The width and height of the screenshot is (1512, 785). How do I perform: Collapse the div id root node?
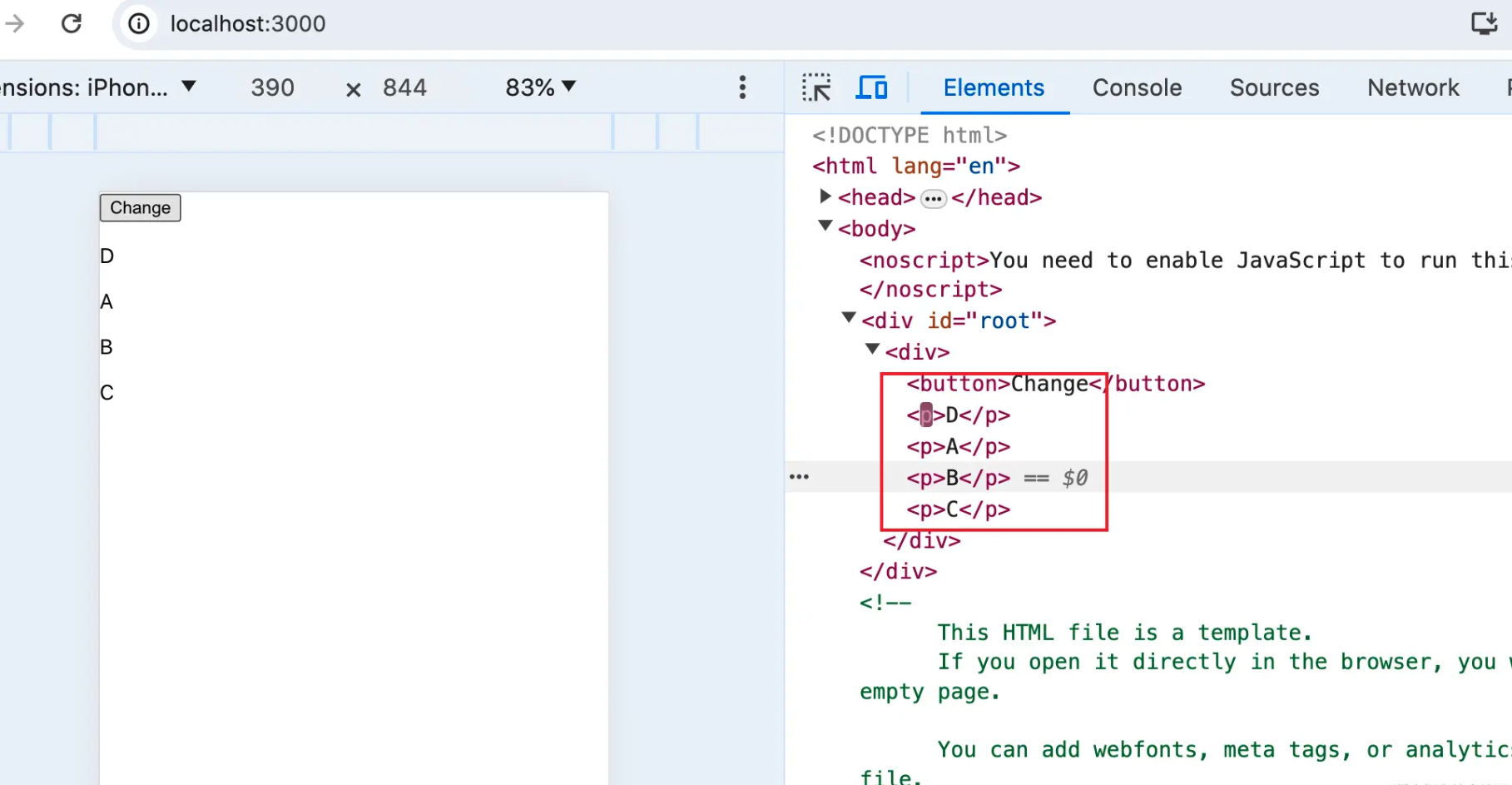tap(849, 318)
